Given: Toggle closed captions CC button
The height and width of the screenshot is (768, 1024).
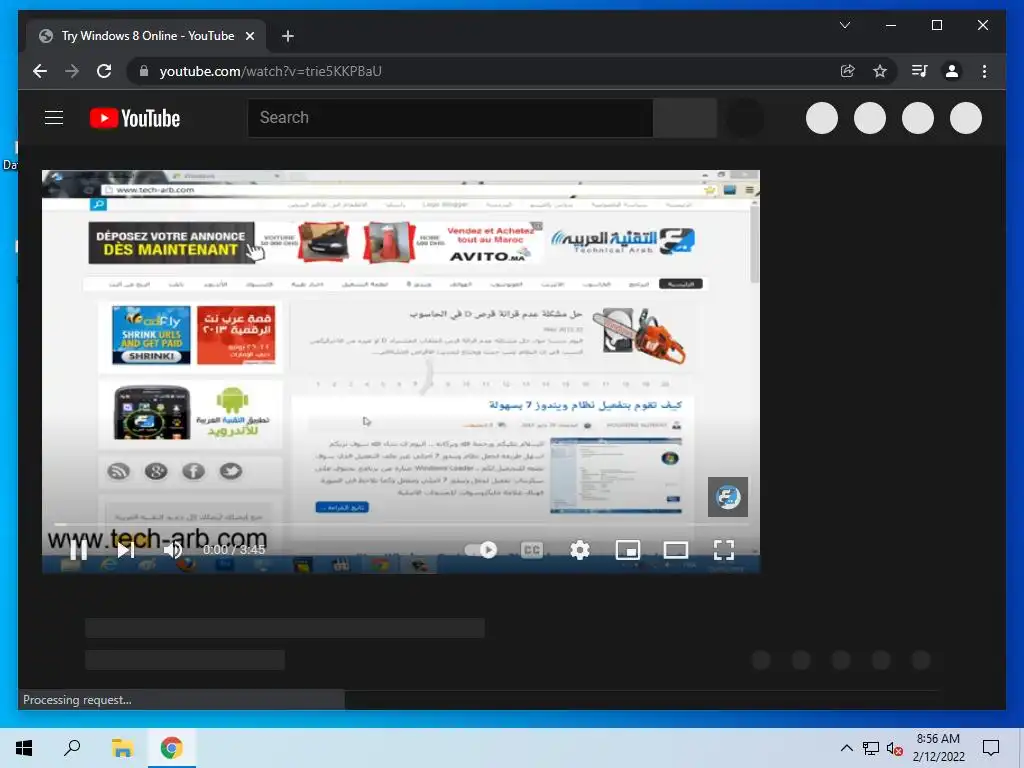Looking at the screenshot, I should [x=532, y=550].
